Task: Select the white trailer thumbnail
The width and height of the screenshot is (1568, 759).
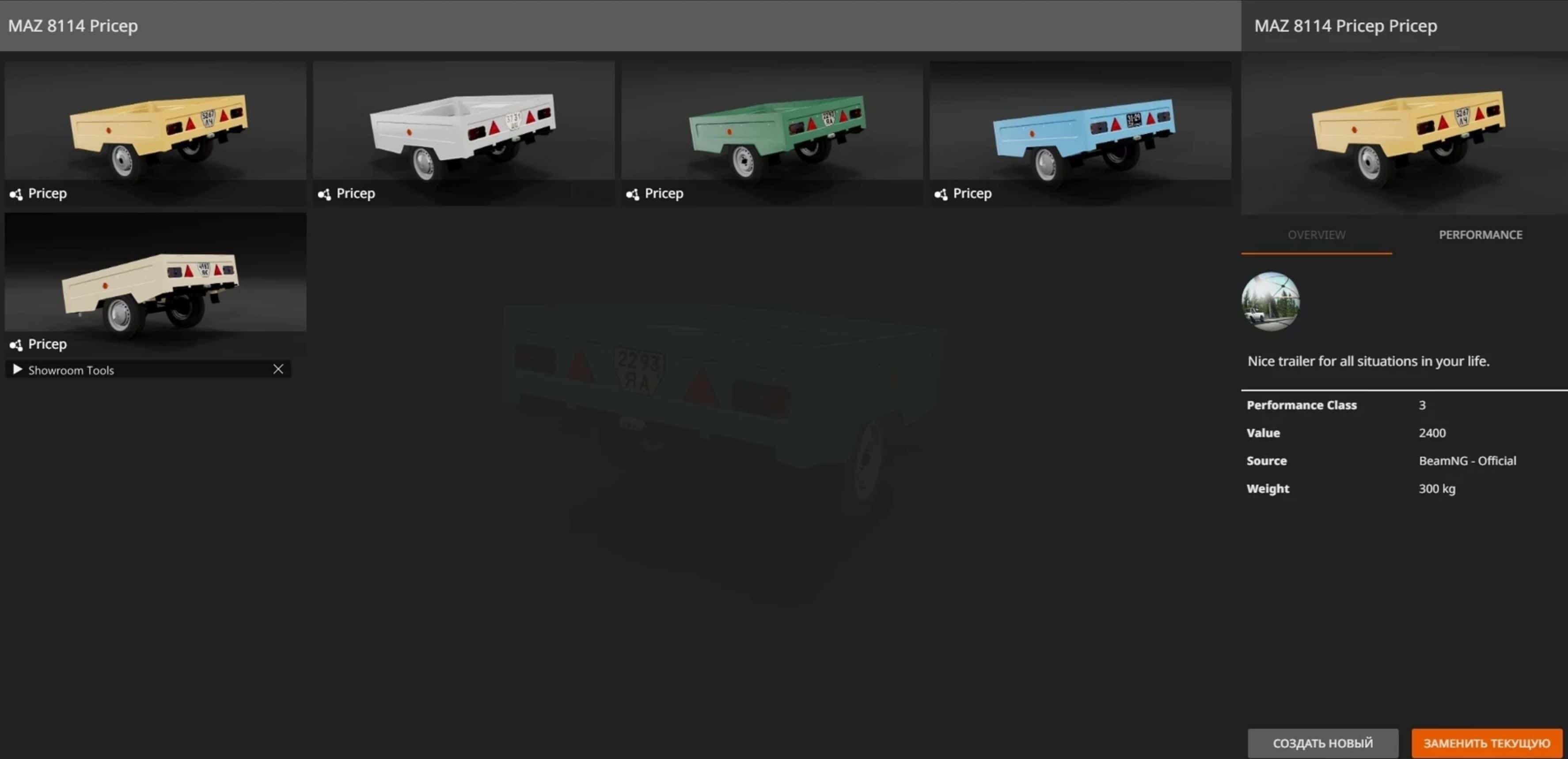Action: [463, 121]
